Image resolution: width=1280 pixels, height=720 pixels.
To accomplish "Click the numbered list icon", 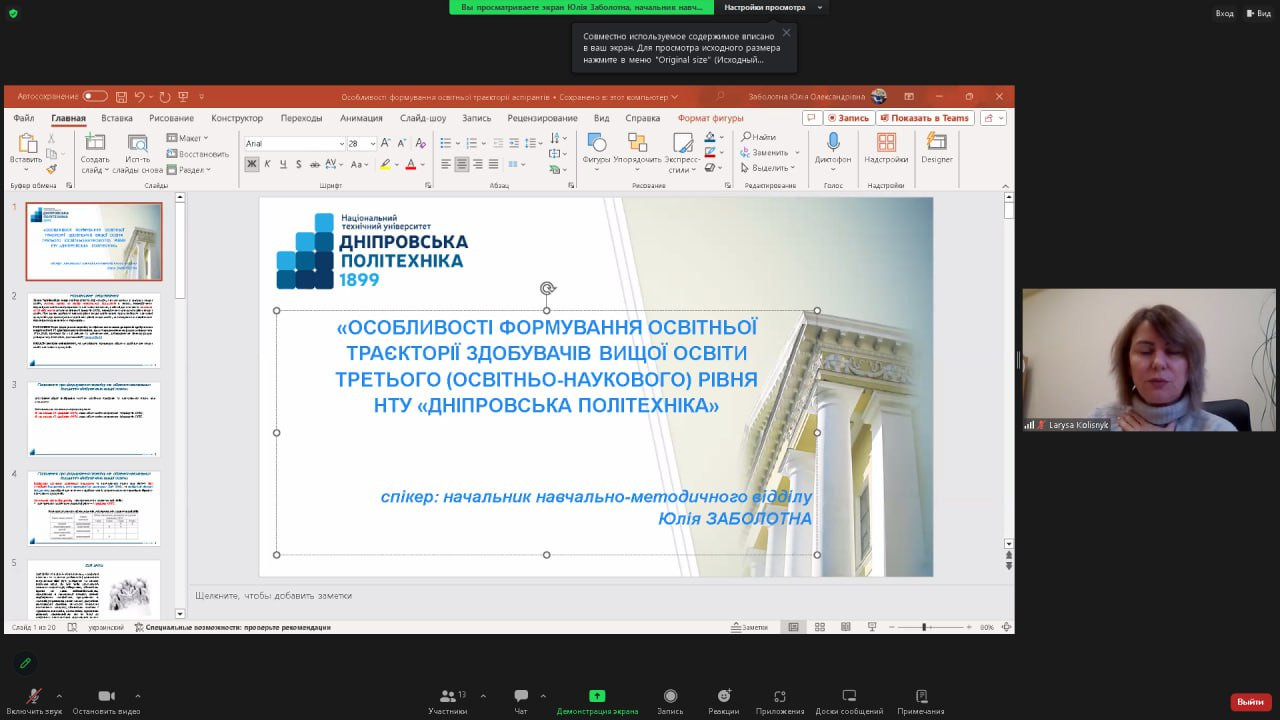I will coord(472,144).
